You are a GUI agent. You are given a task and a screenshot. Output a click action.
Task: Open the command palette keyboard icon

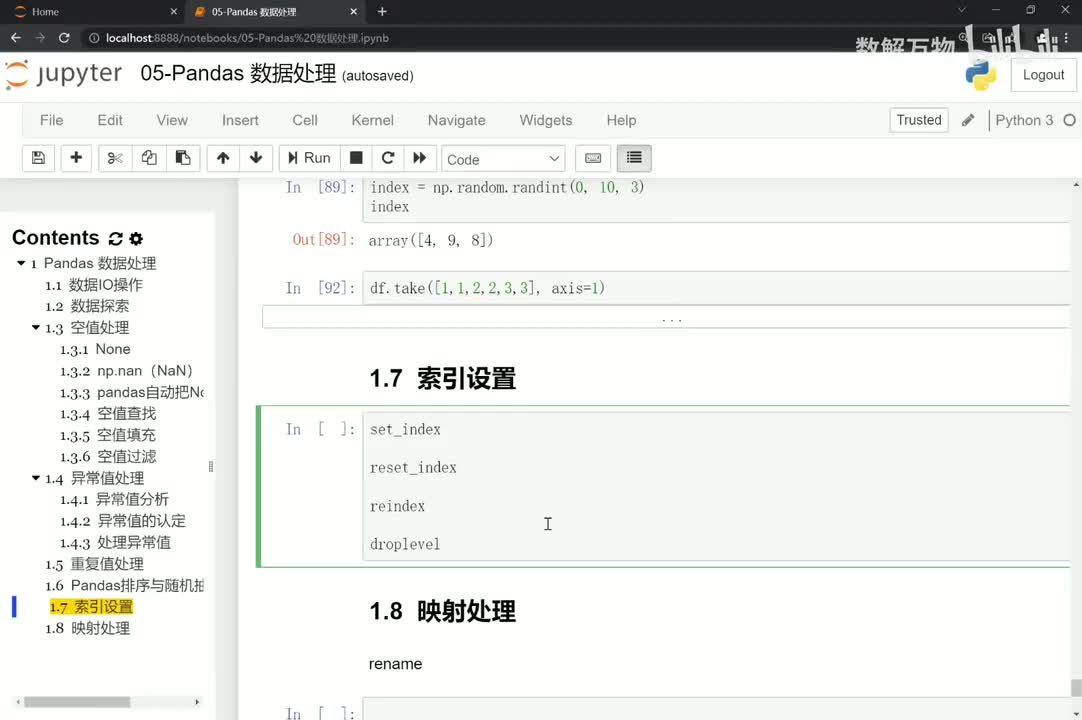pyautogui.click(x=593, y=158)
